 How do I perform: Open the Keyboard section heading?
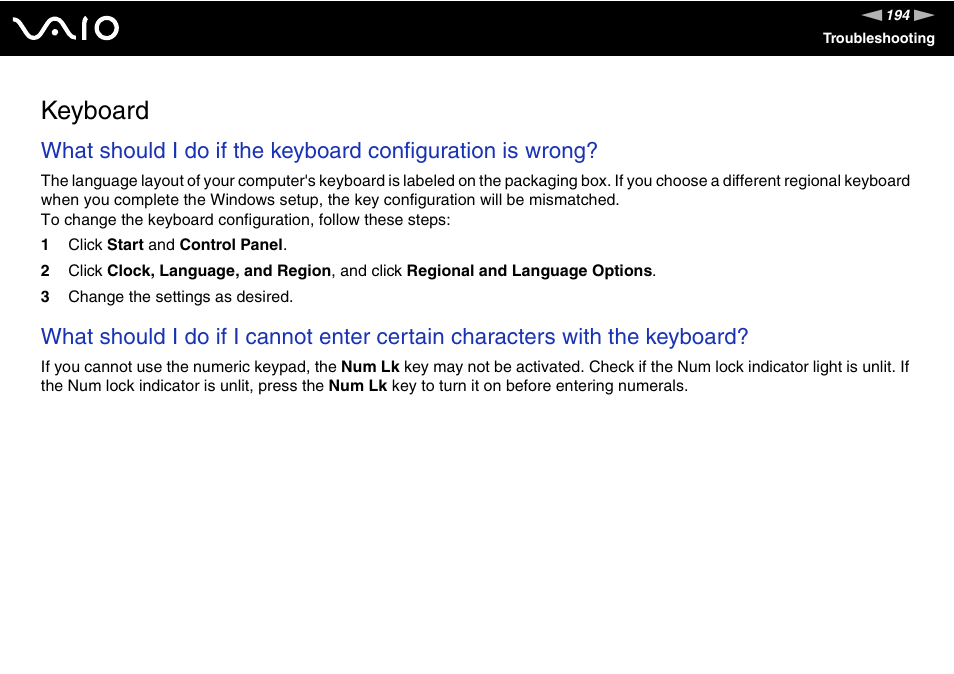point(95,111)
